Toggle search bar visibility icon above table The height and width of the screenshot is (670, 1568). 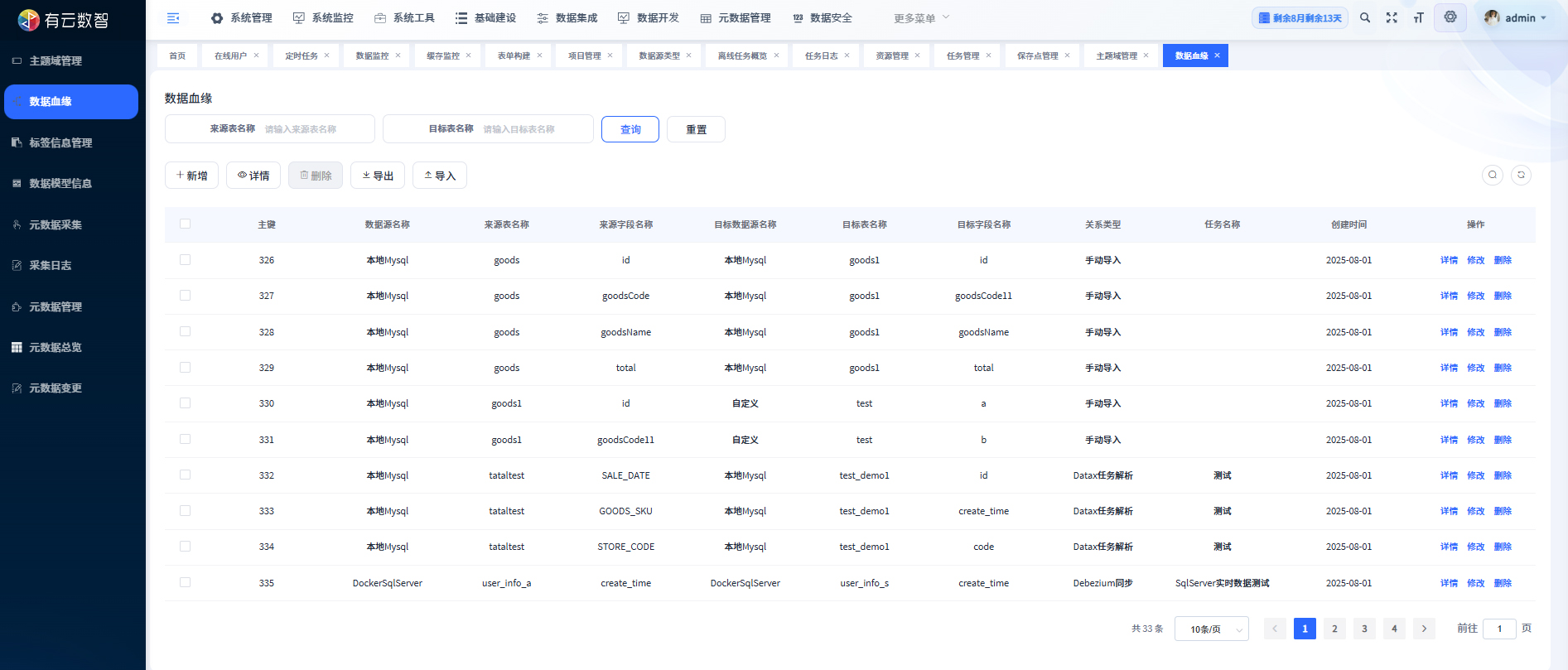click(x=1492, y=175)
